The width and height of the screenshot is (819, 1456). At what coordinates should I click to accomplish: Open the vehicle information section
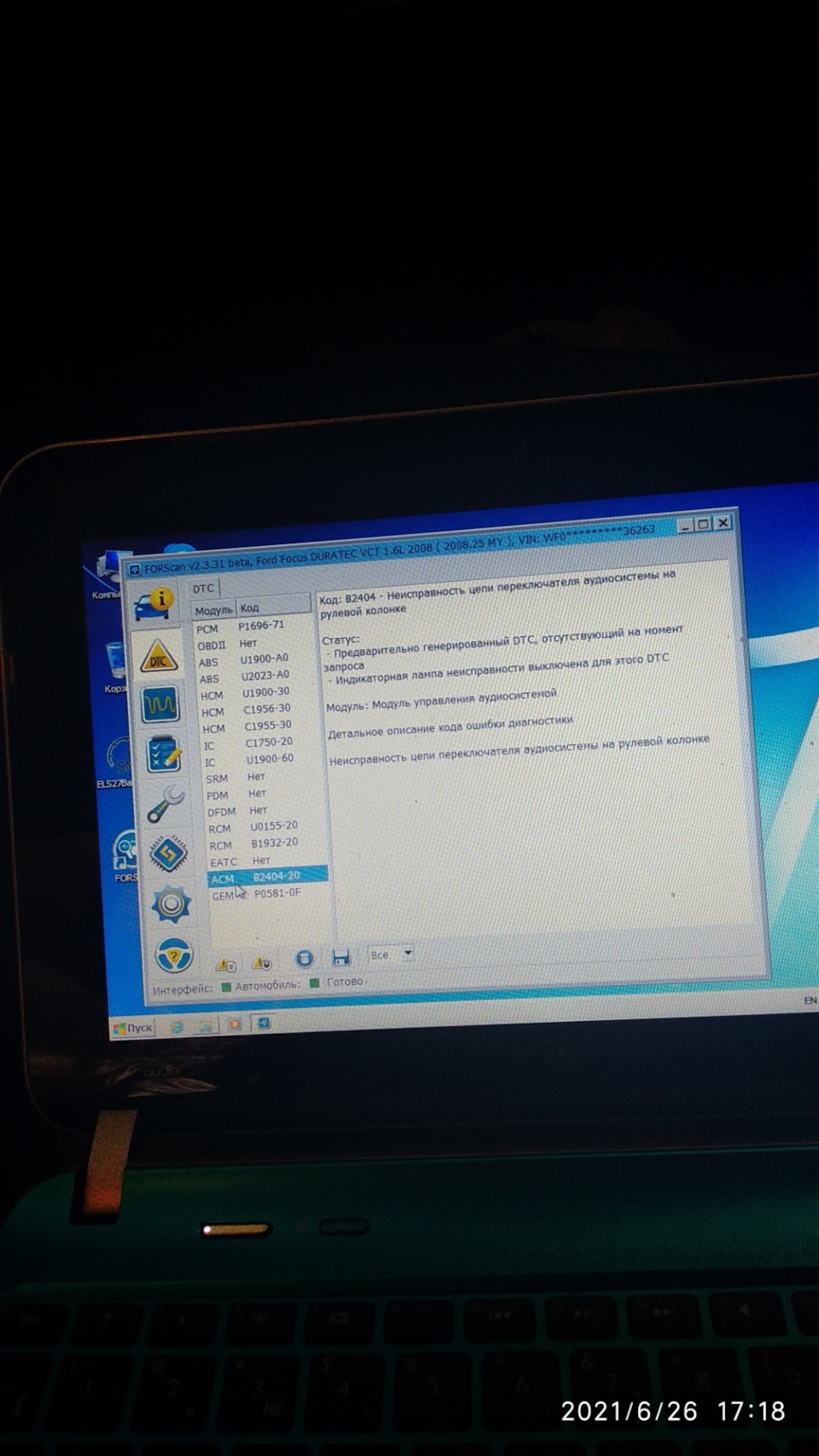tap(154, 604)
